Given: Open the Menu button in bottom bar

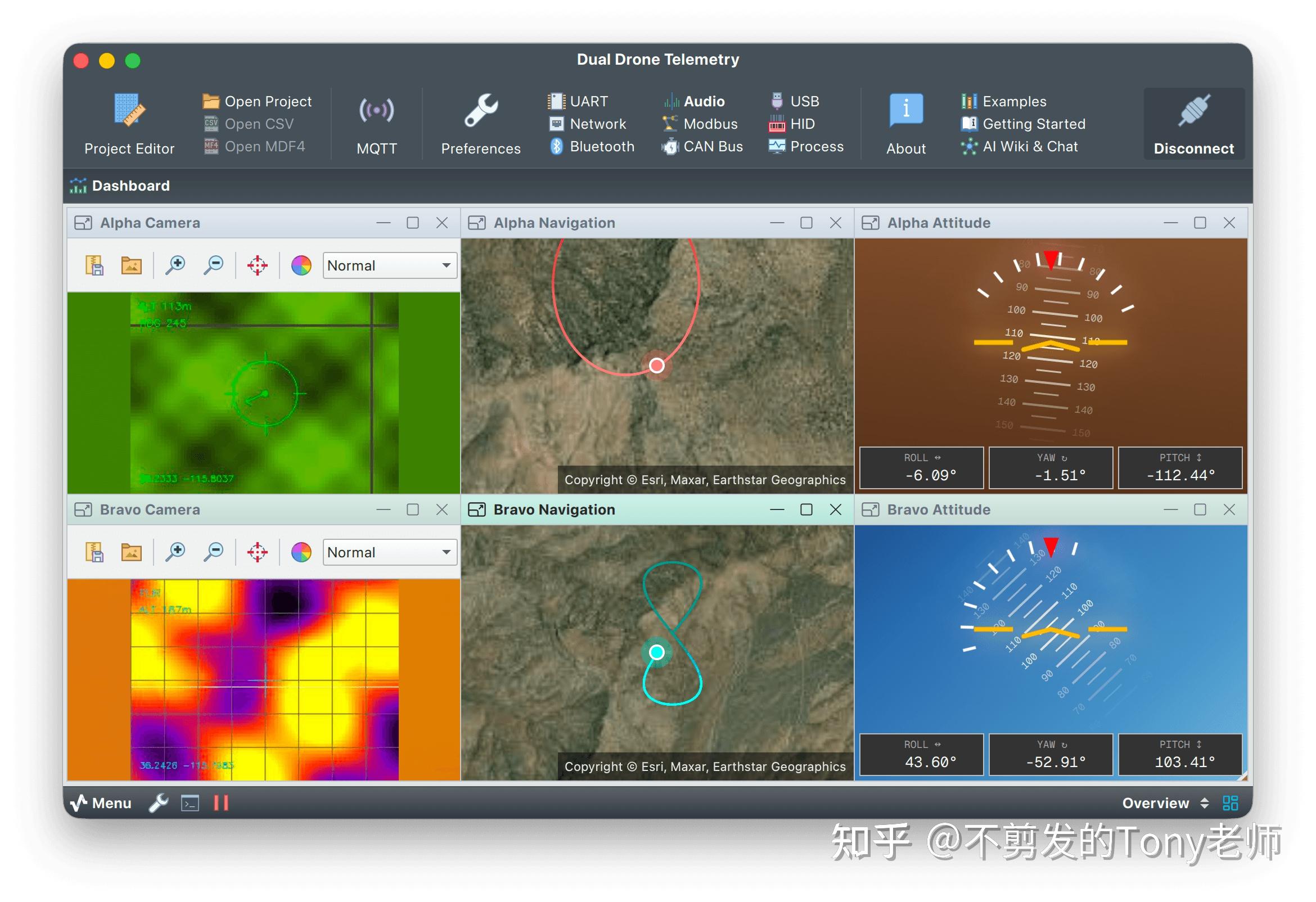Looking at the screenshot, I should coord(101,803).
